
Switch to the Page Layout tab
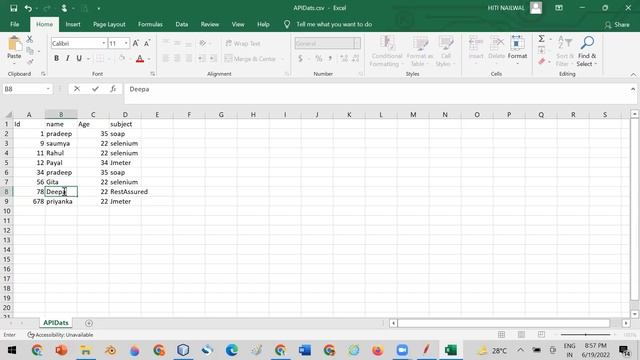click(109, 24)
